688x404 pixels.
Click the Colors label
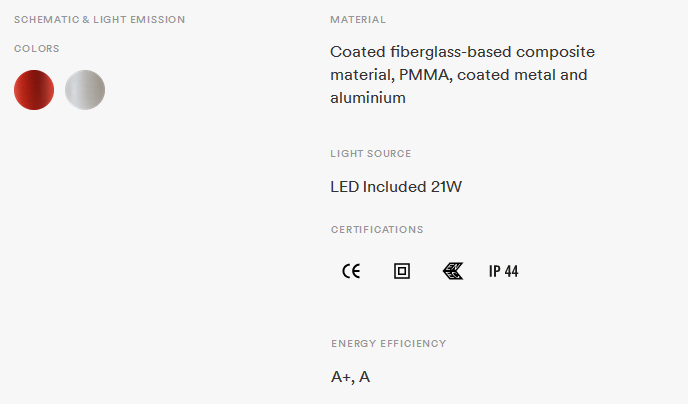coord(37,49)
